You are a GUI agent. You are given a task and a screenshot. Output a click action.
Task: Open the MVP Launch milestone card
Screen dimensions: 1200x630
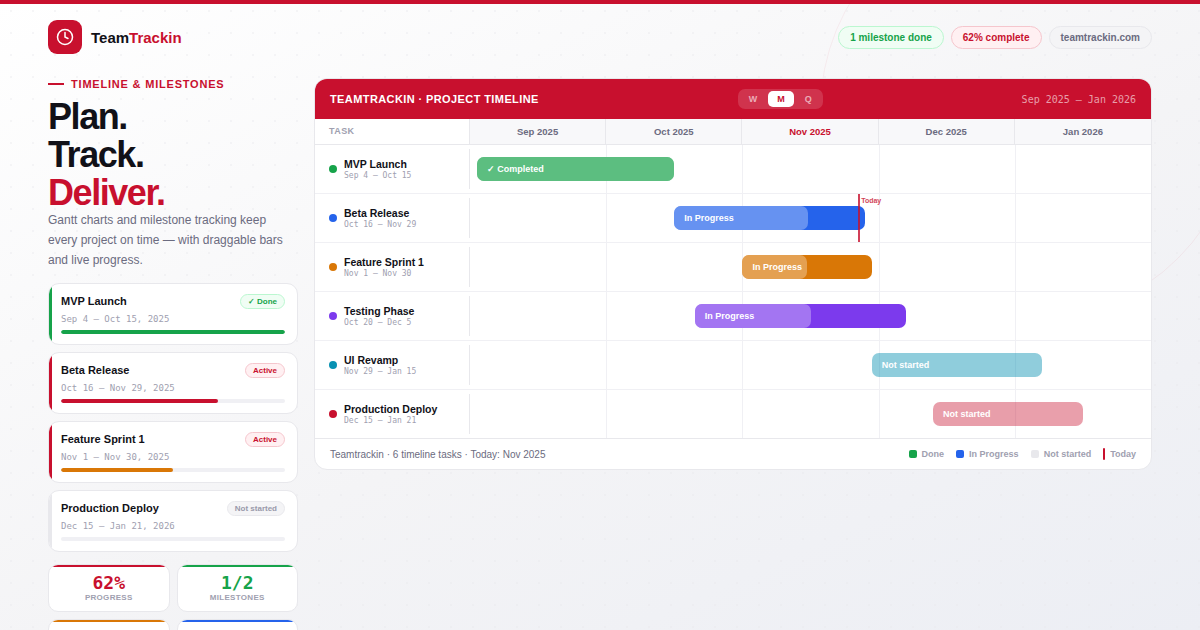pos(173,315)
